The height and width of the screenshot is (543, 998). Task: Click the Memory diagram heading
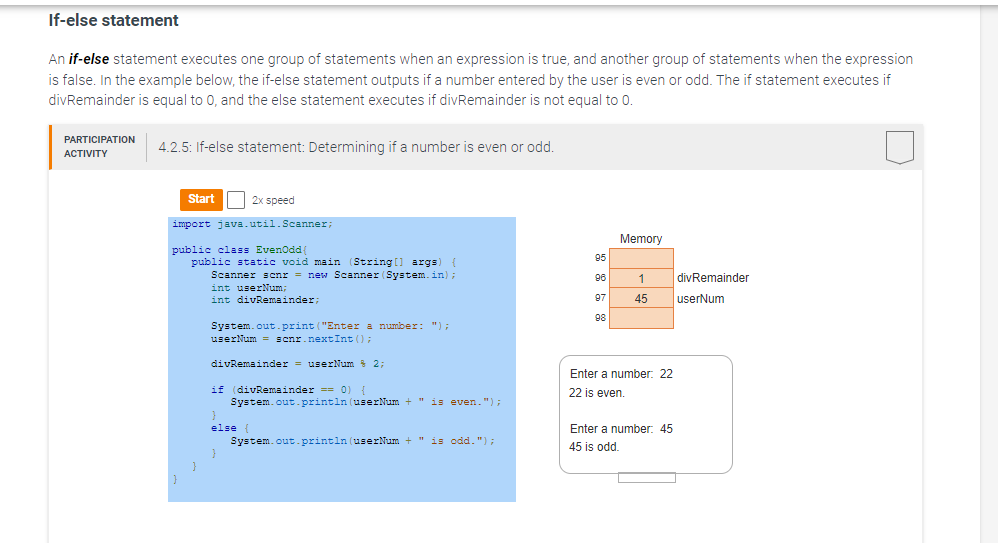tap(641, 239)
